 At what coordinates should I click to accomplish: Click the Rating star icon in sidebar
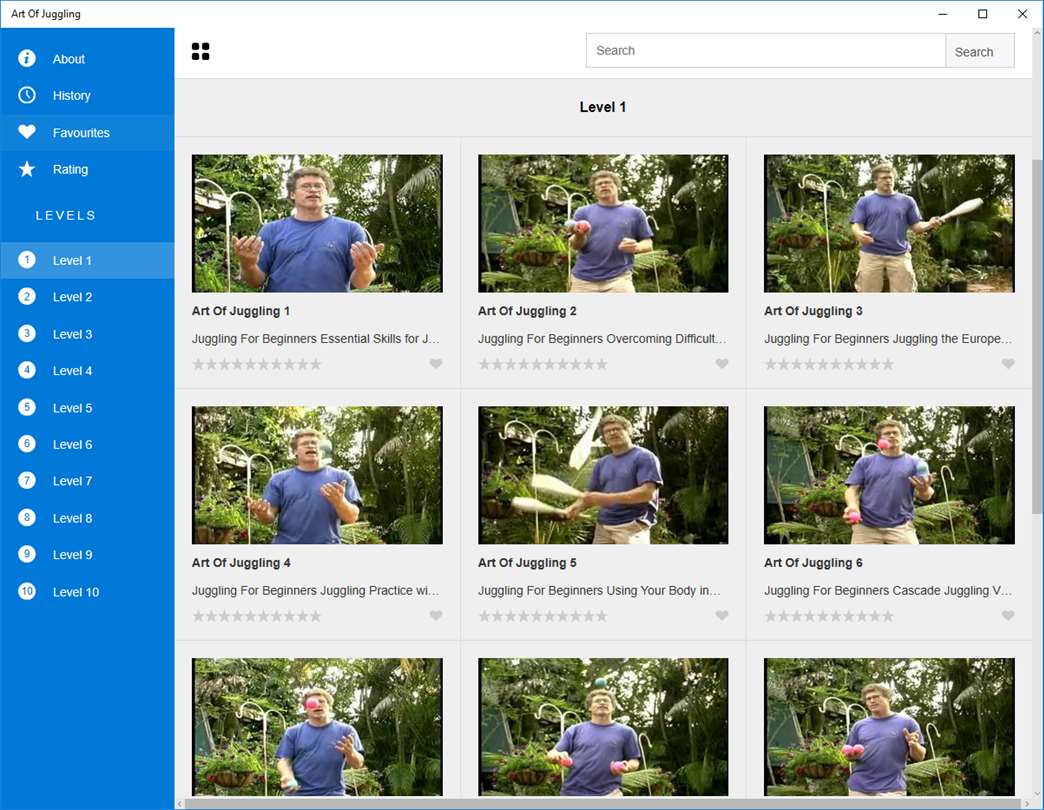pos(27,170)
